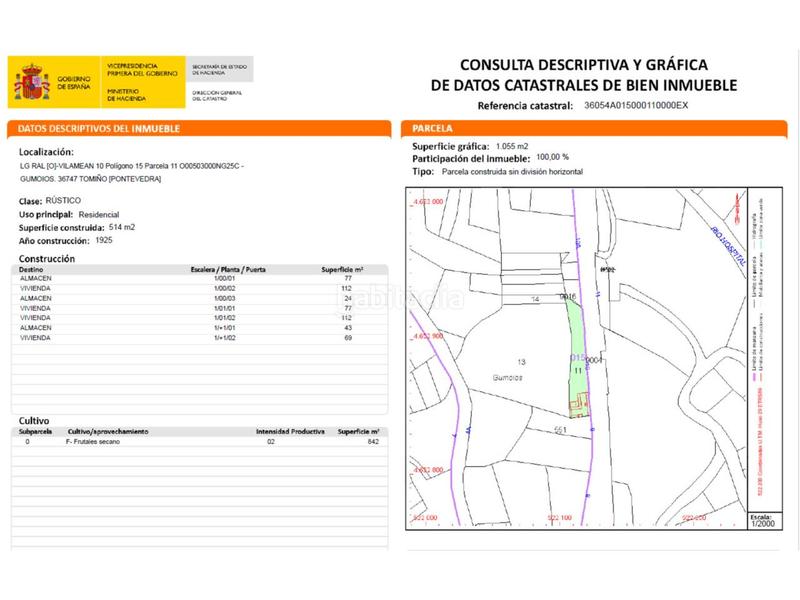Viewport: 800px width, 600px height.
Task: Select the first ALMACEN row with 1/00/01
Action: (199, 279)
